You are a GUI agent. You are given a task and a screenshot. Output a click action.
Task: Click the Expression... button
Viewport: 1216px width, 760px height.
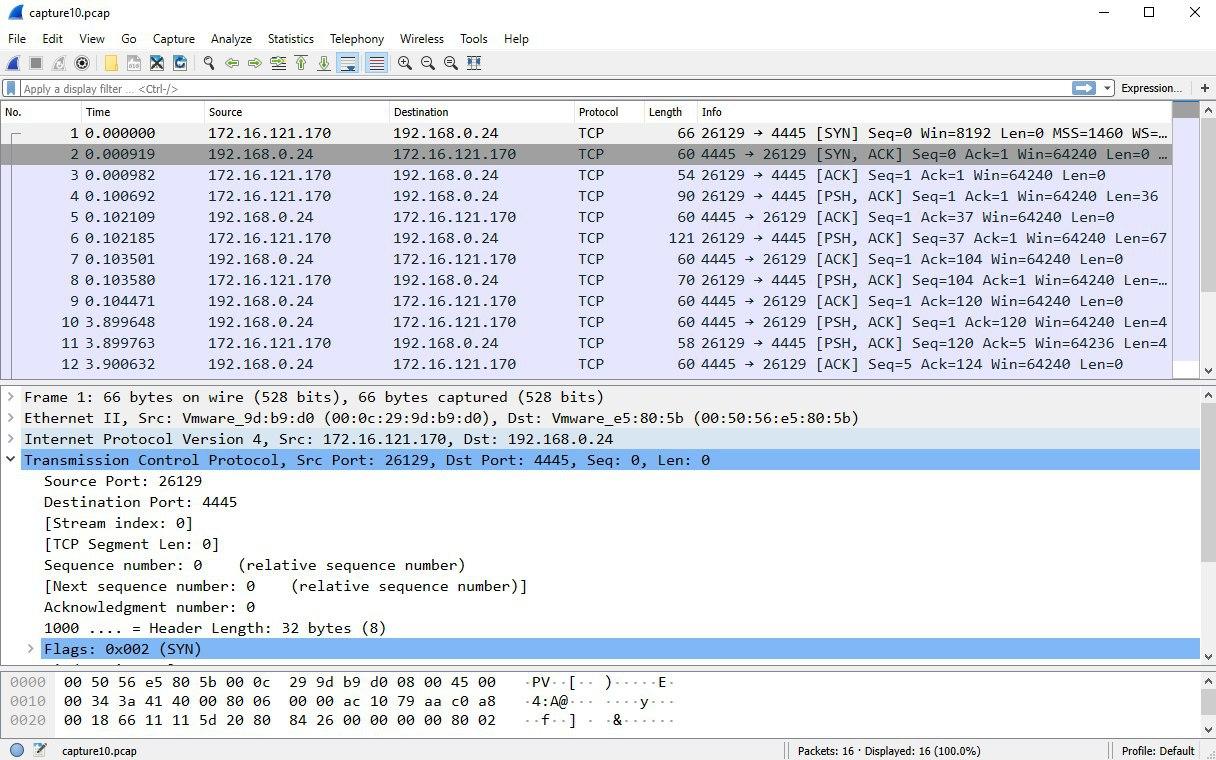tap(1151, 88)
